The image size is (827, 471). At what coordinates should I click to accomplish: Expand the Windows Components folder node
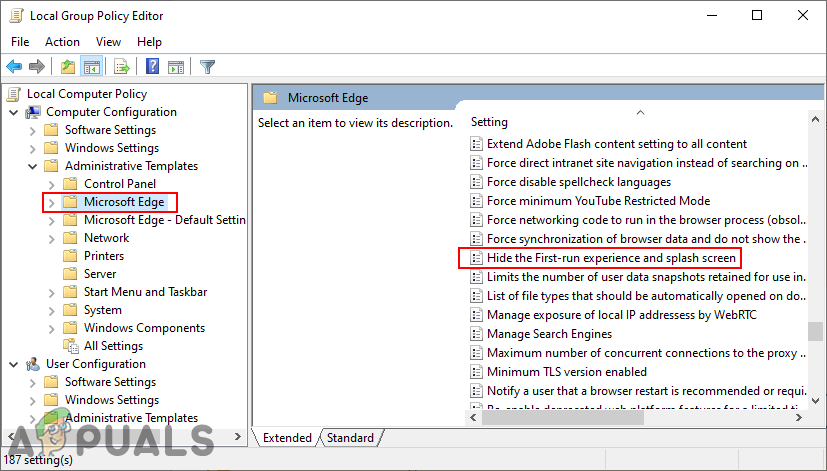[x=52, y=328]
